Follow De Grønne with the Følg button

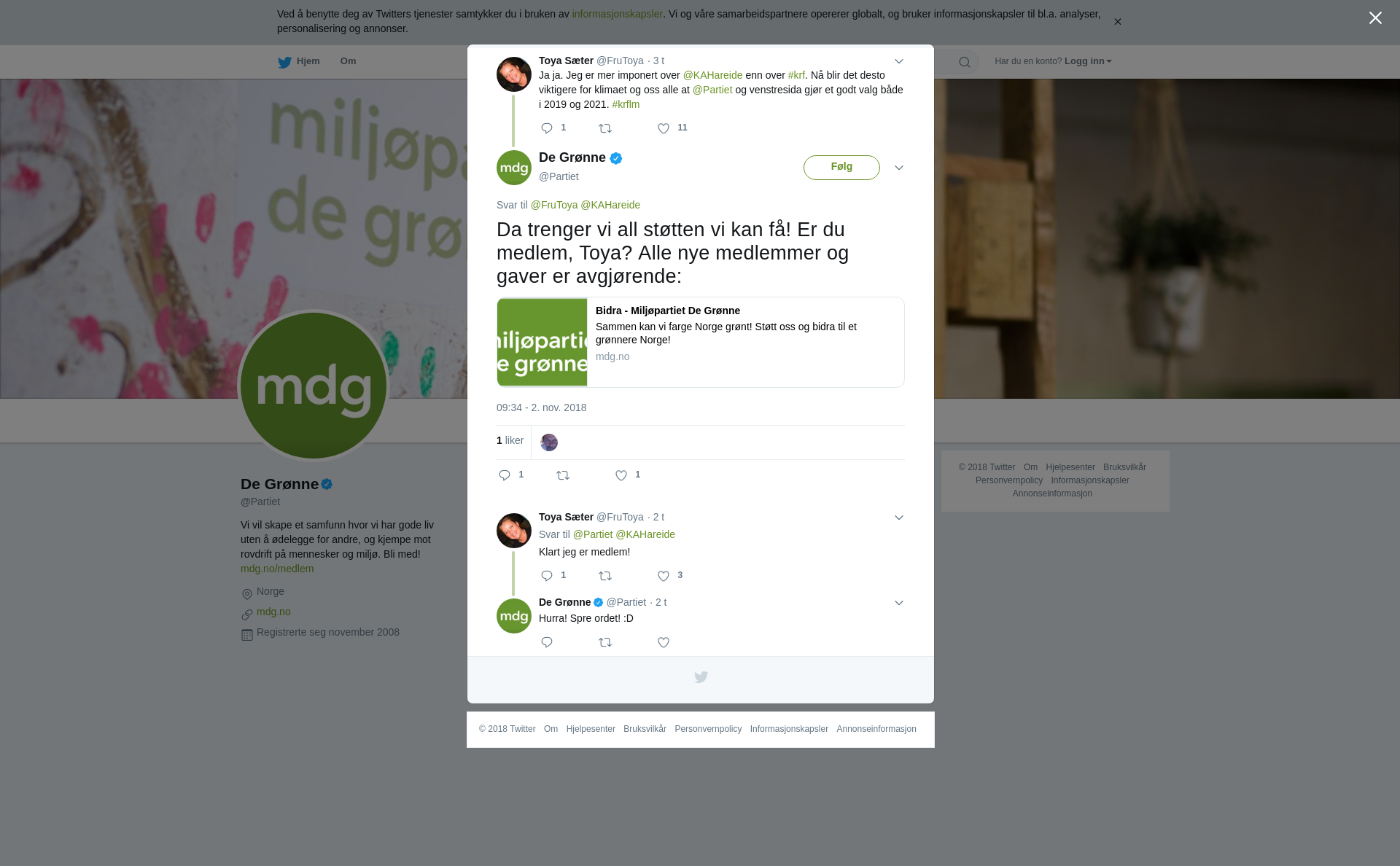coord(841,168)
